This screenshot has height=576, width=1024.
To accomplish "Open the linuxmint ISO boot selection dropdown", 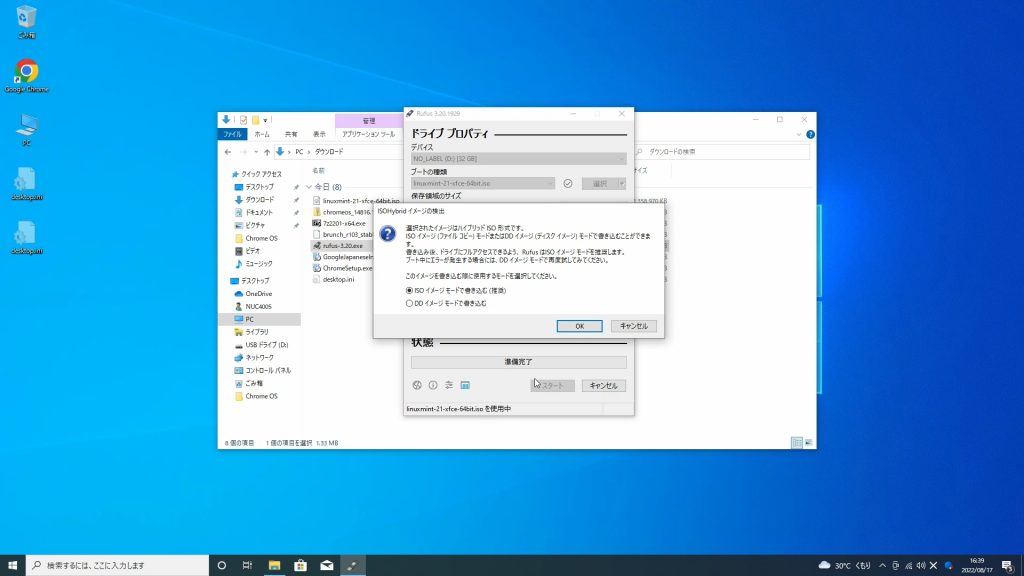I will coord(483,184).
